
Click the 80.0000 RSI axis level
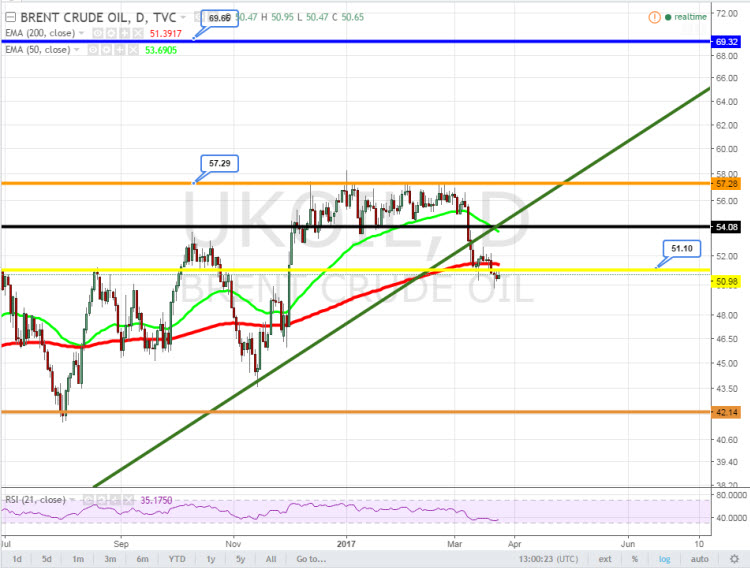tap(731, 495)
